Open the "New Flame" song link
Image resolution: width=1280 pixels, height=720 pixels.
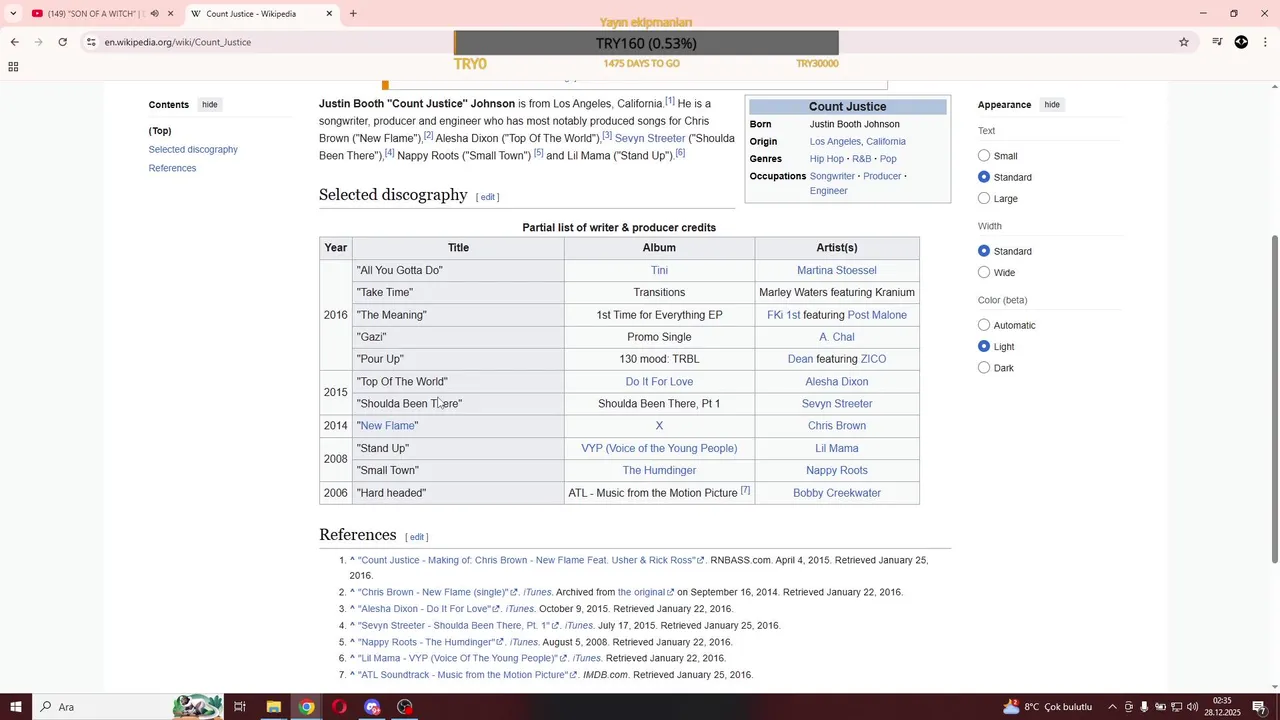tap(387, 426)
